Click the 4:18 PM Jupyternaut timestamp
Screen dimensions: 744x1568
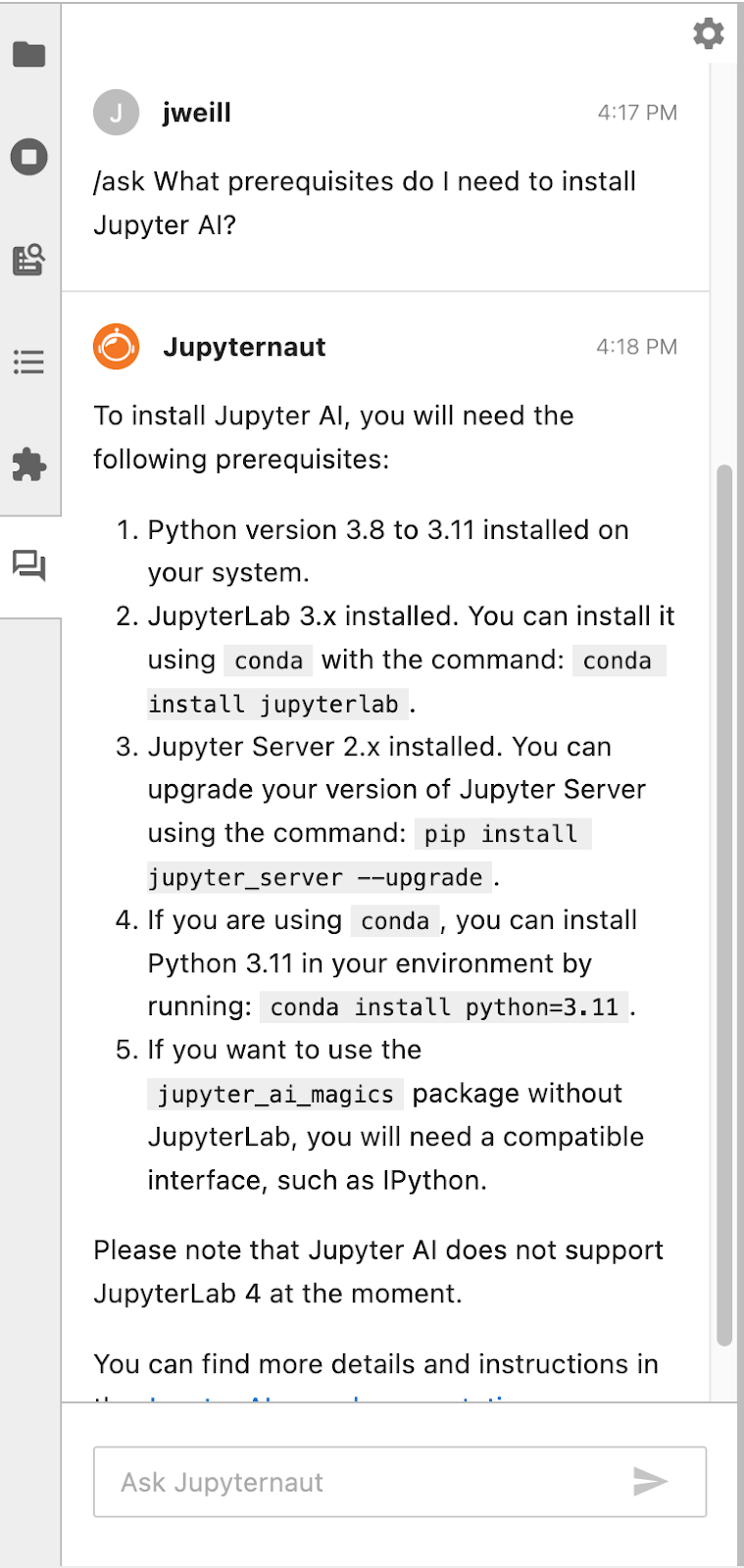pyautogui.click(x=637, y=346)
